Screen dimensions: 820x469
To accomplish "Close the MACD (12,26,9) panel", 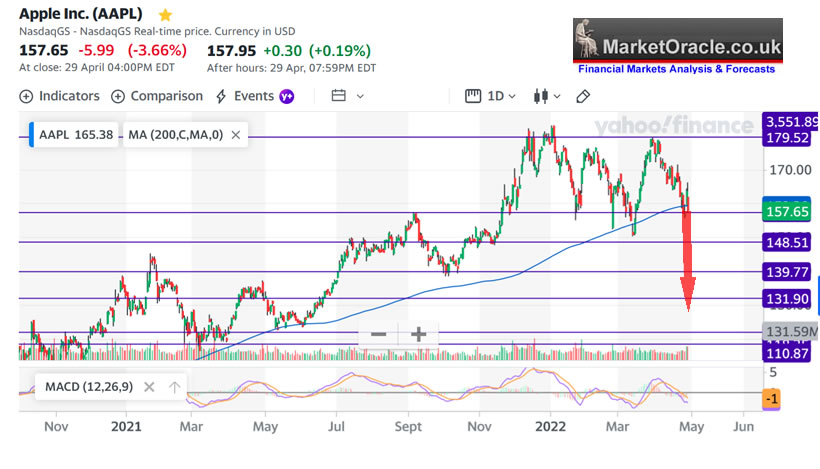I will (149, 387).
